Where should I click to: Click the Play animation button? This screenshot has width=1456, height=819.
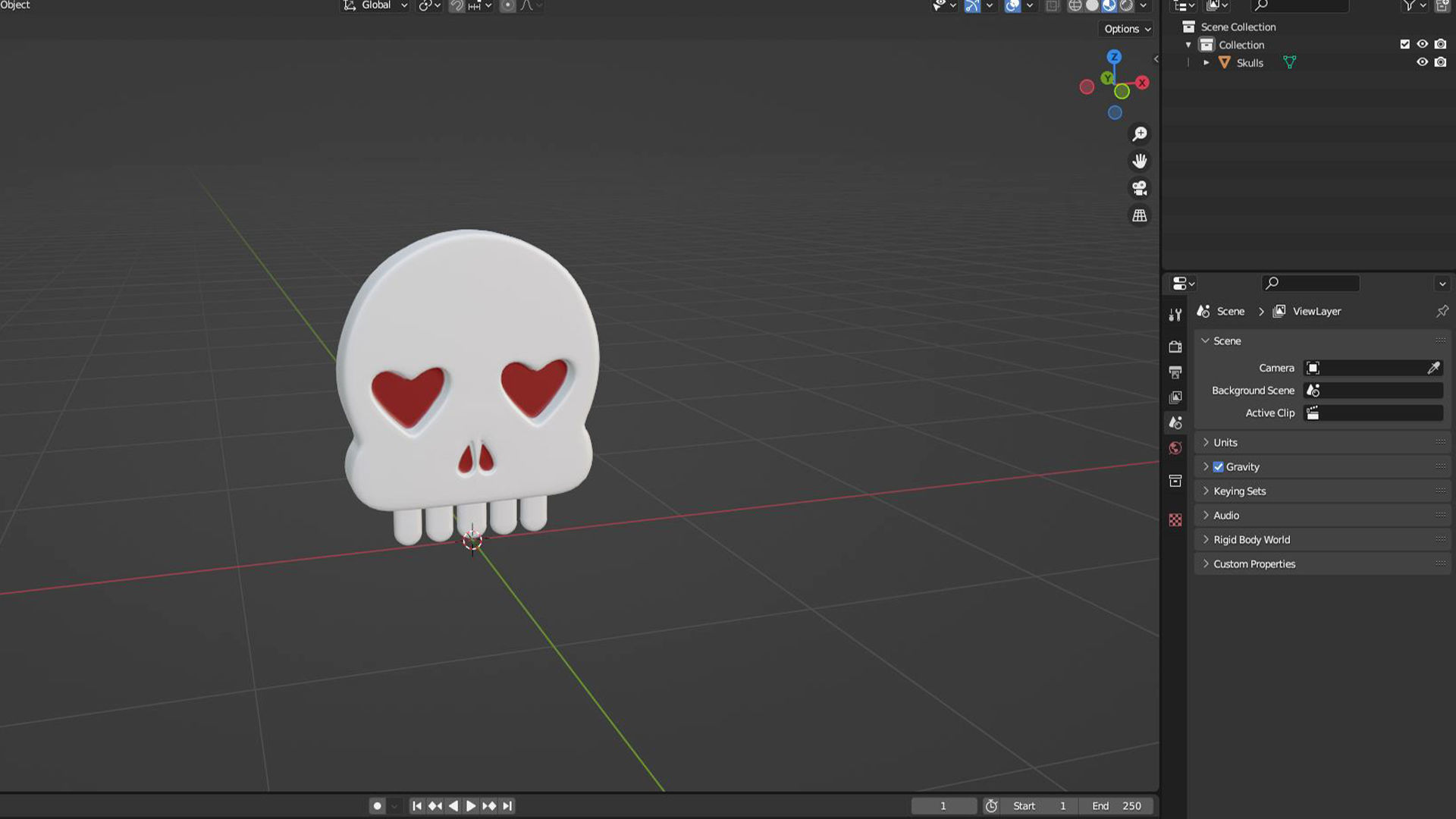coord(471,806)
